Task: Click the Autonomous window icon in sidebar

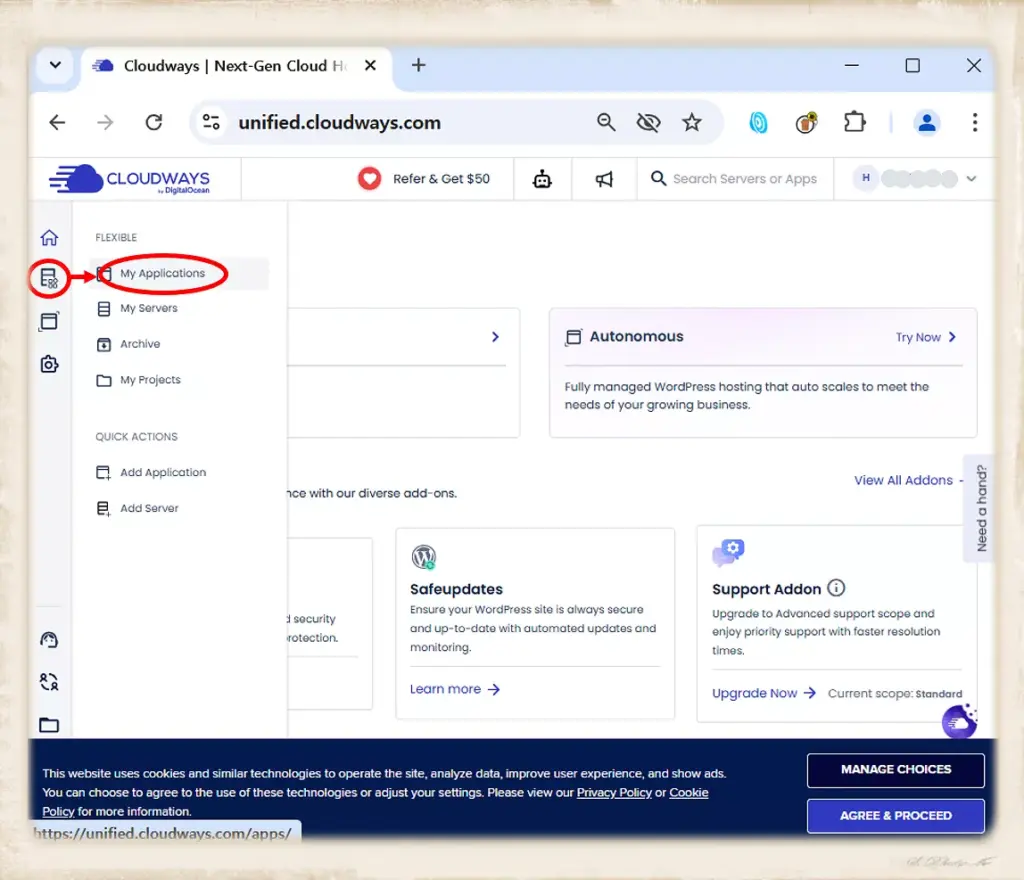Action: click(x=49, y=322)
